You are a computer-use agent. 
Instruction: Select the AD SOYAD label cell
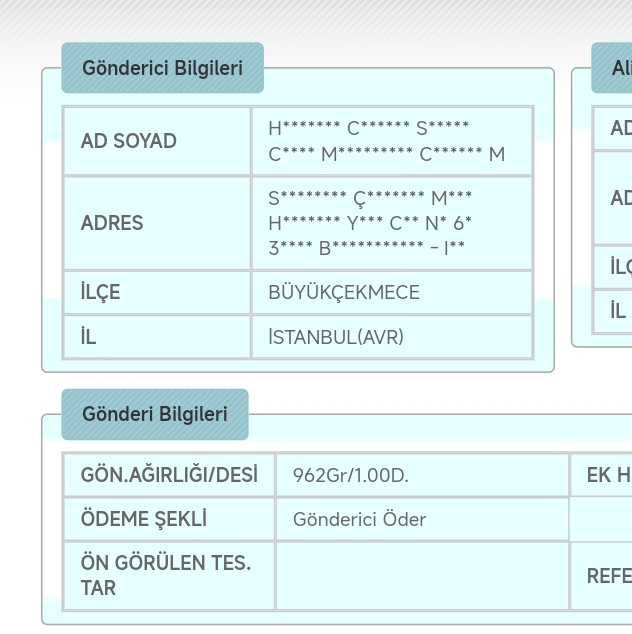128,141
